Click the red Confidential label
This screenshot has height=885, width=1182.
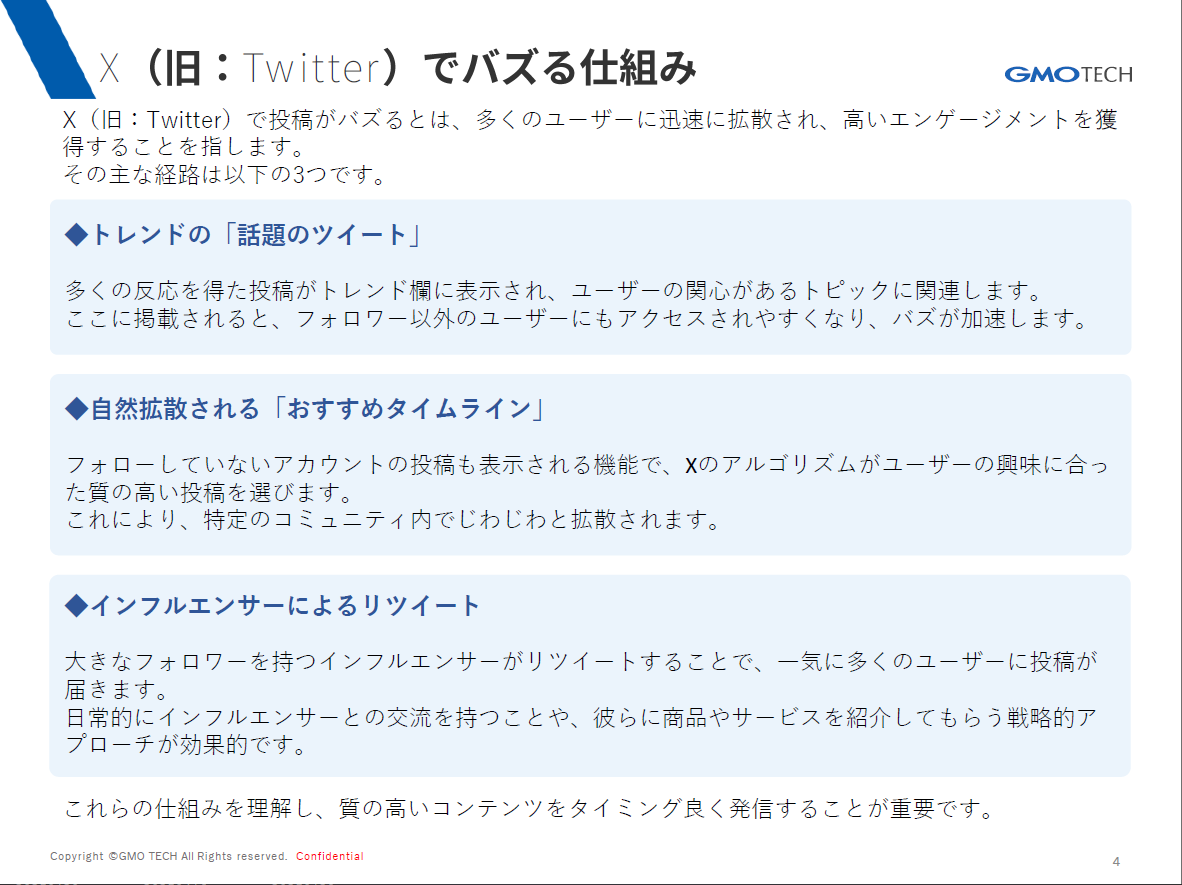tap(329, 856)
